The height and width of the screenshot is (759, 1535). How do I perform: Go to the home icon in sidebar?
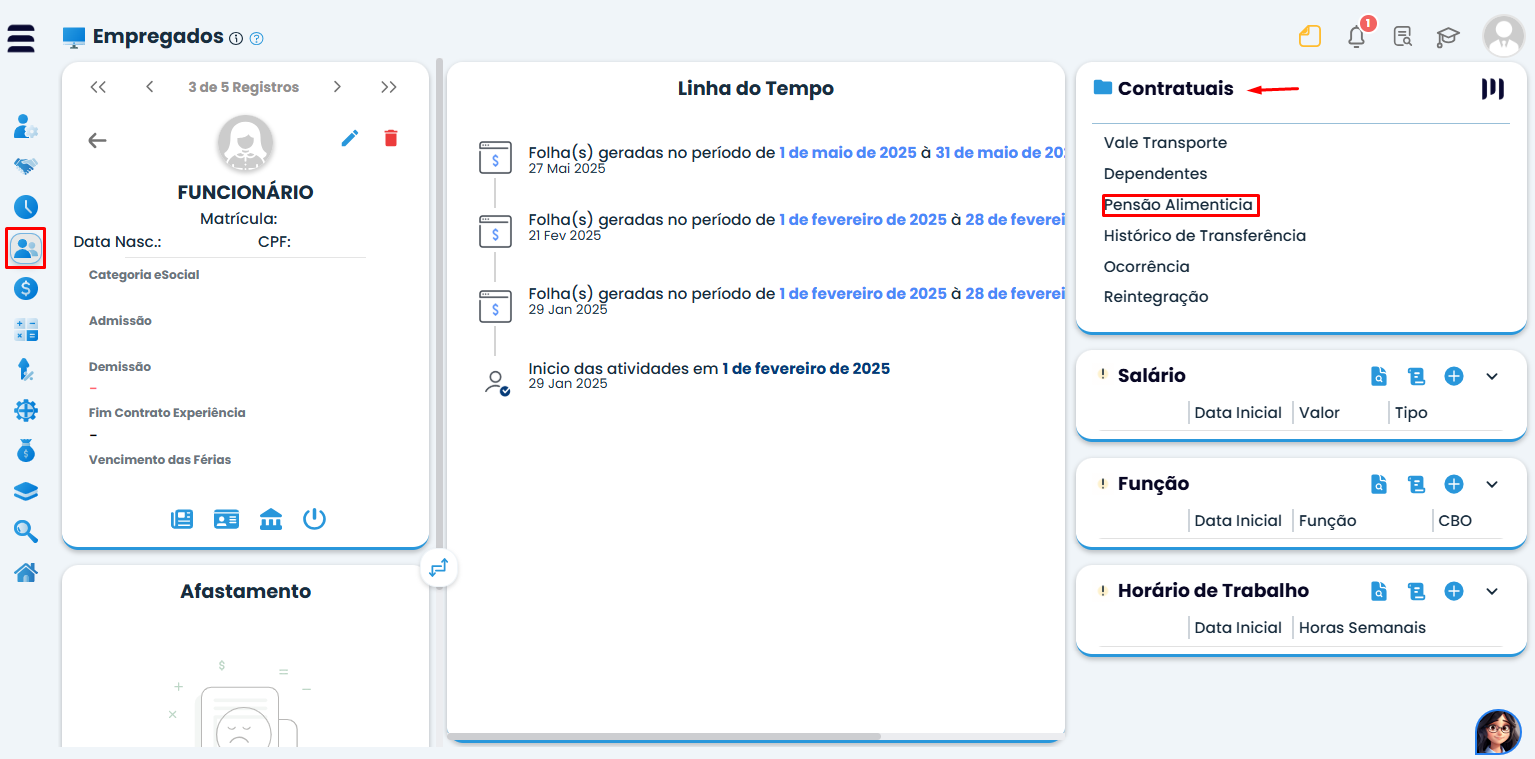pyautogui.click(x=26, y=572)
